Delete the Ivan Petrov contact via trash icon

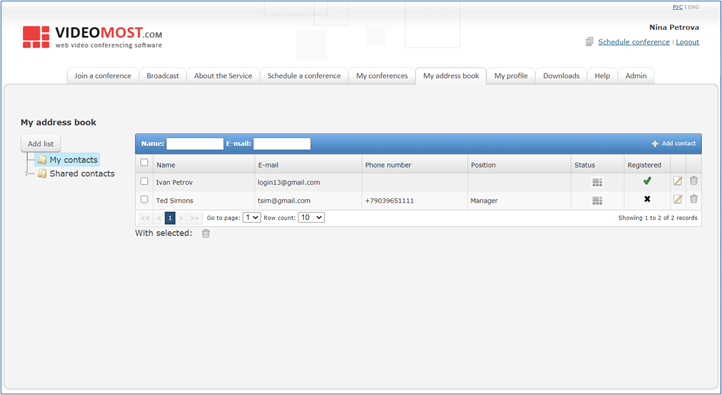pyautogui.click(x=693, y=180)
